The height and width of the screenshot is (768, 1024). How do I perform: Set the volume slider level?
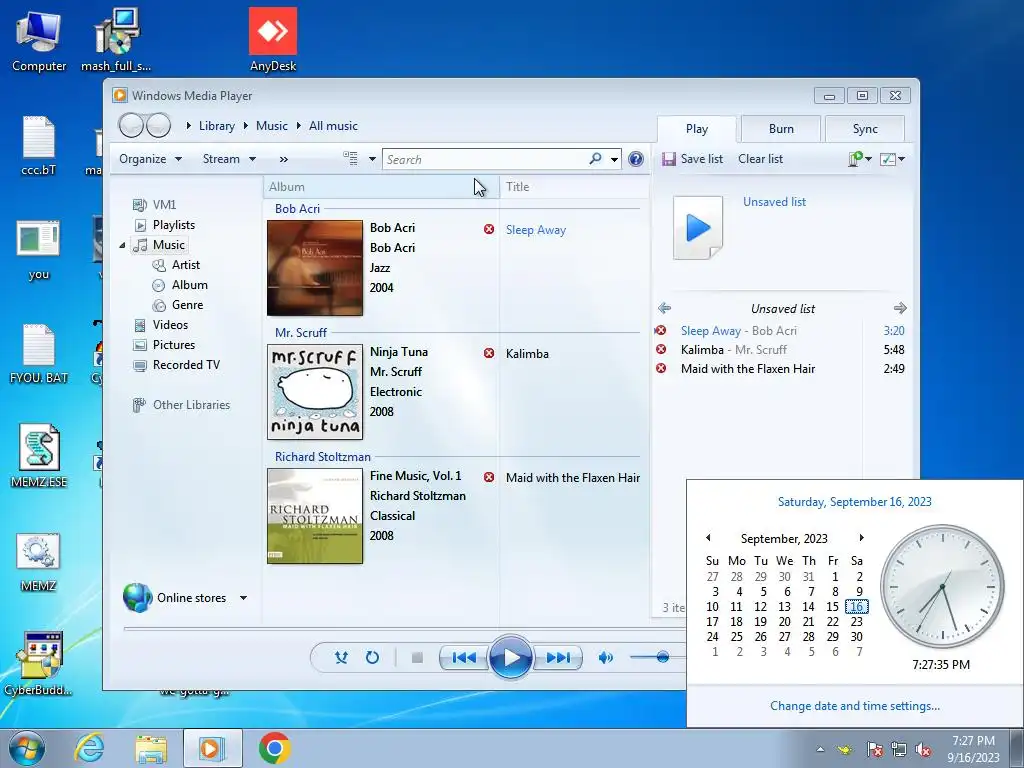point(662,657)
